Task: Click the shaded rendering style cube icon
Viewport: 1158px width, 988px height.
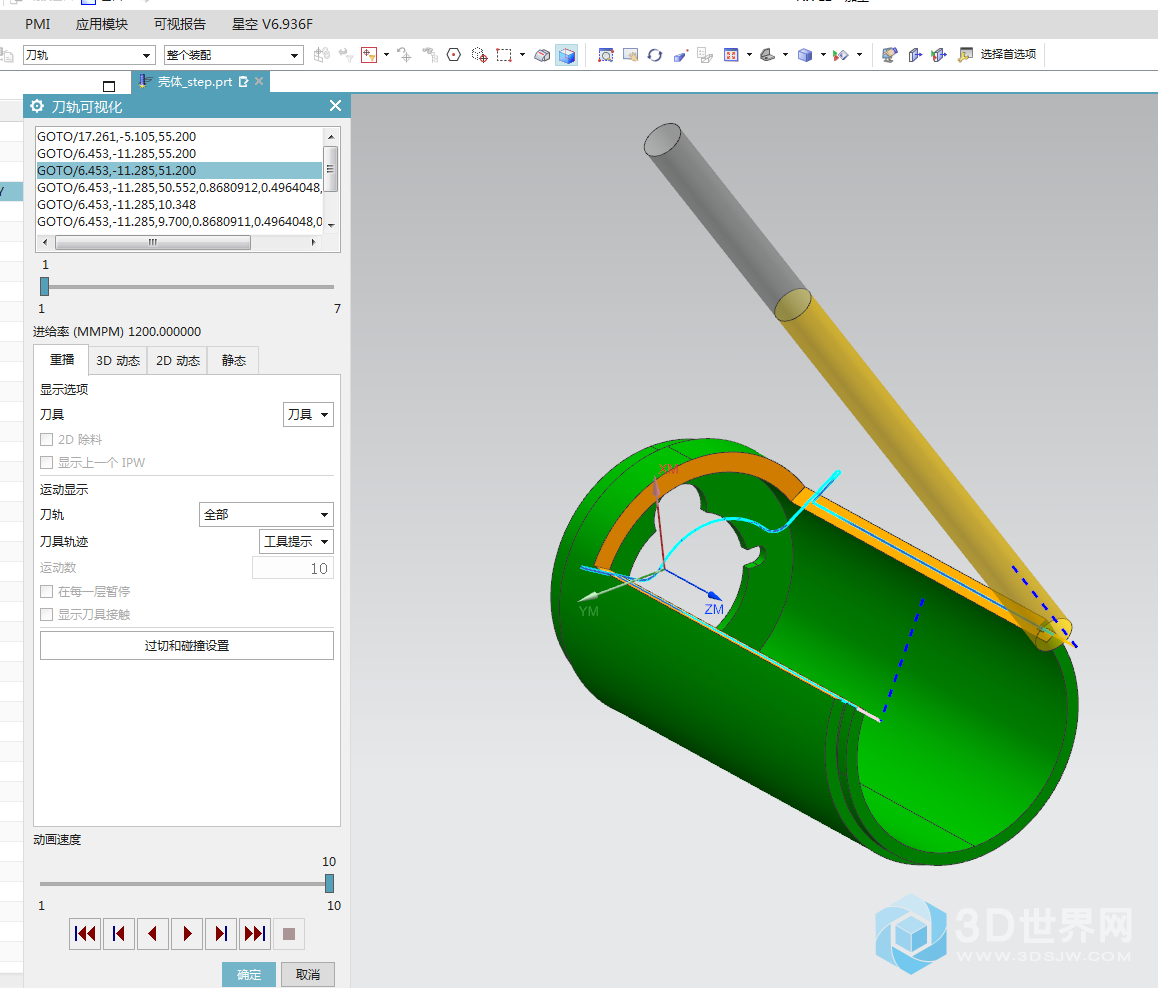Action: tap(805, 55)
